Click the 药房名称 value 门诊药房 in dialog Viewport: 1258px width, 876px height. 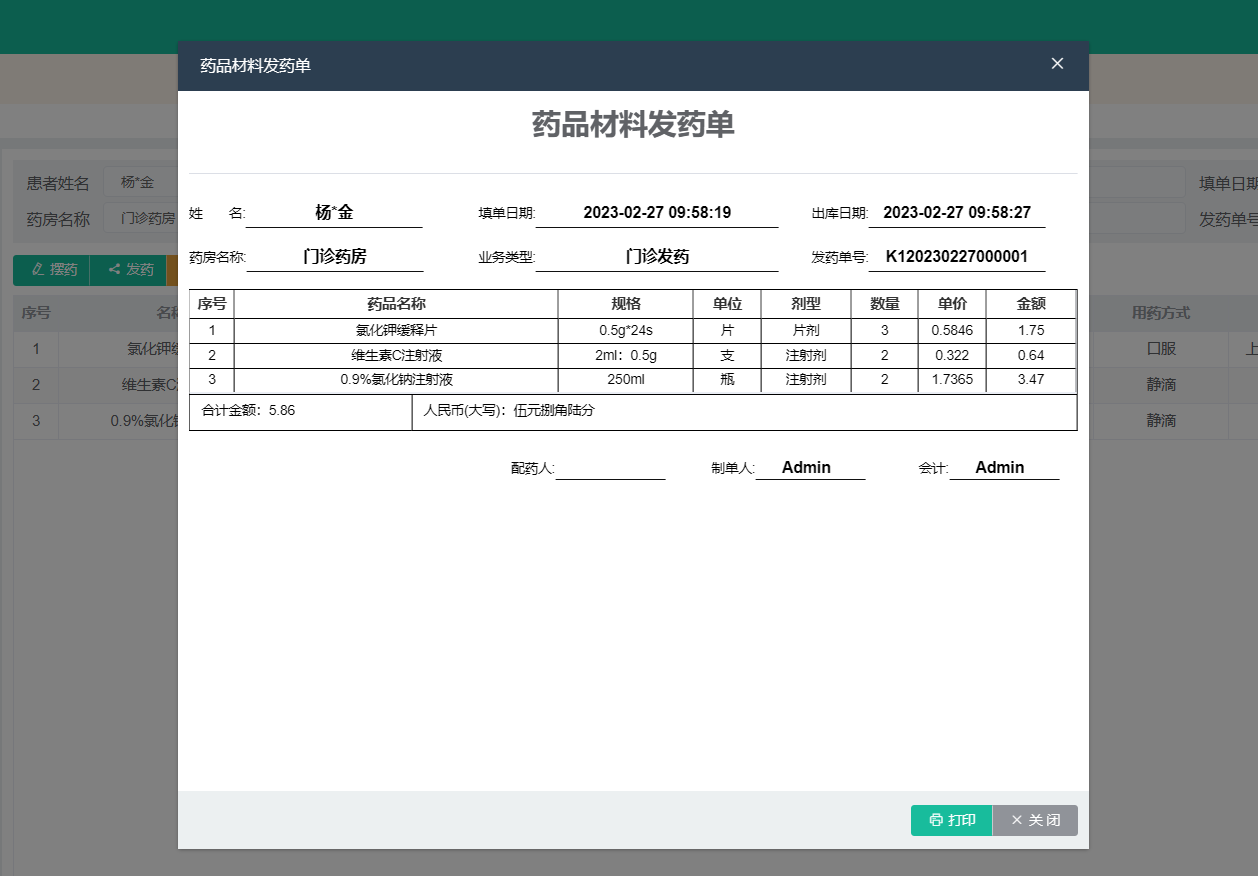(x=335, y=256)
